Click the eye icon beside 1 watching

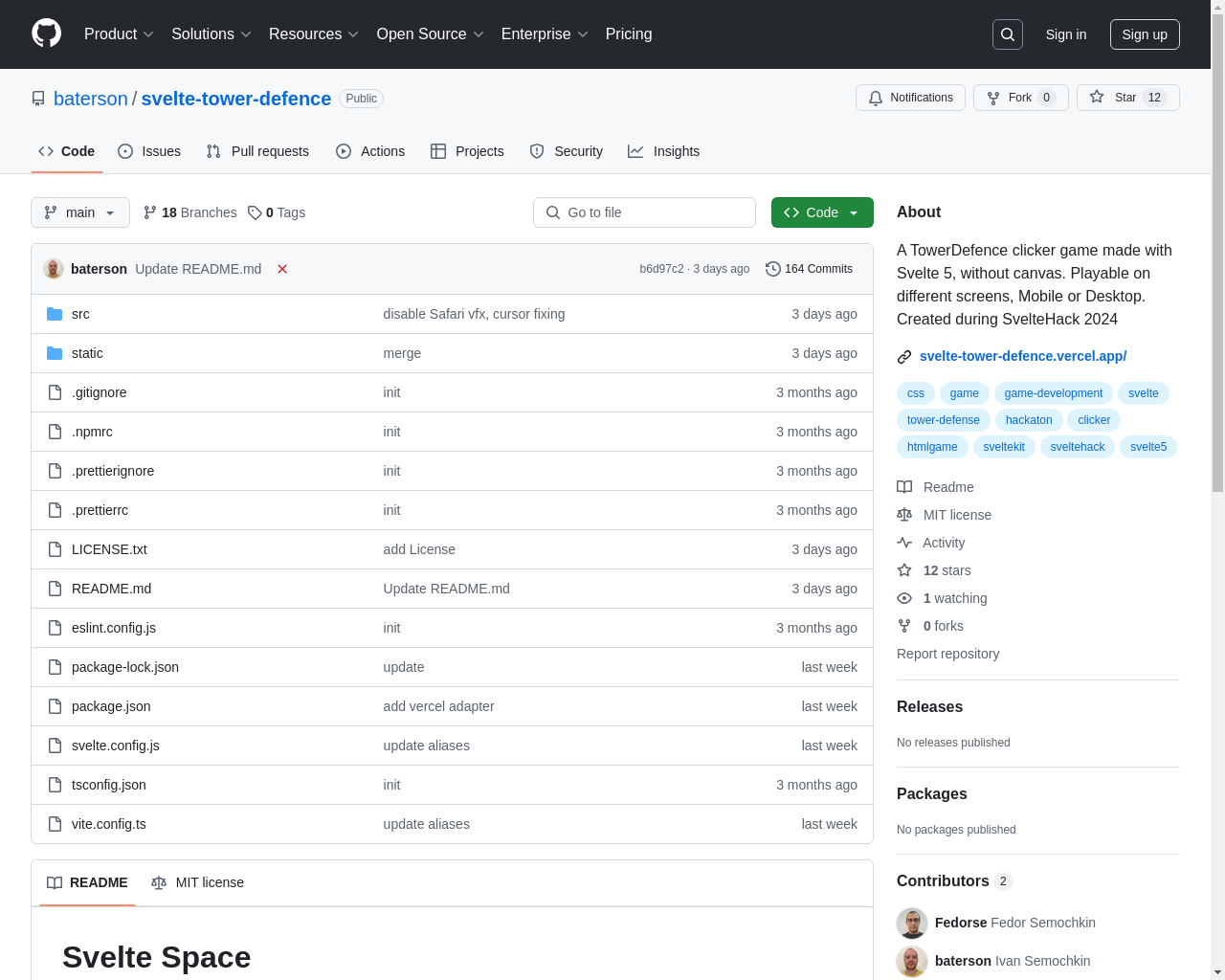[x=904, y=598]
